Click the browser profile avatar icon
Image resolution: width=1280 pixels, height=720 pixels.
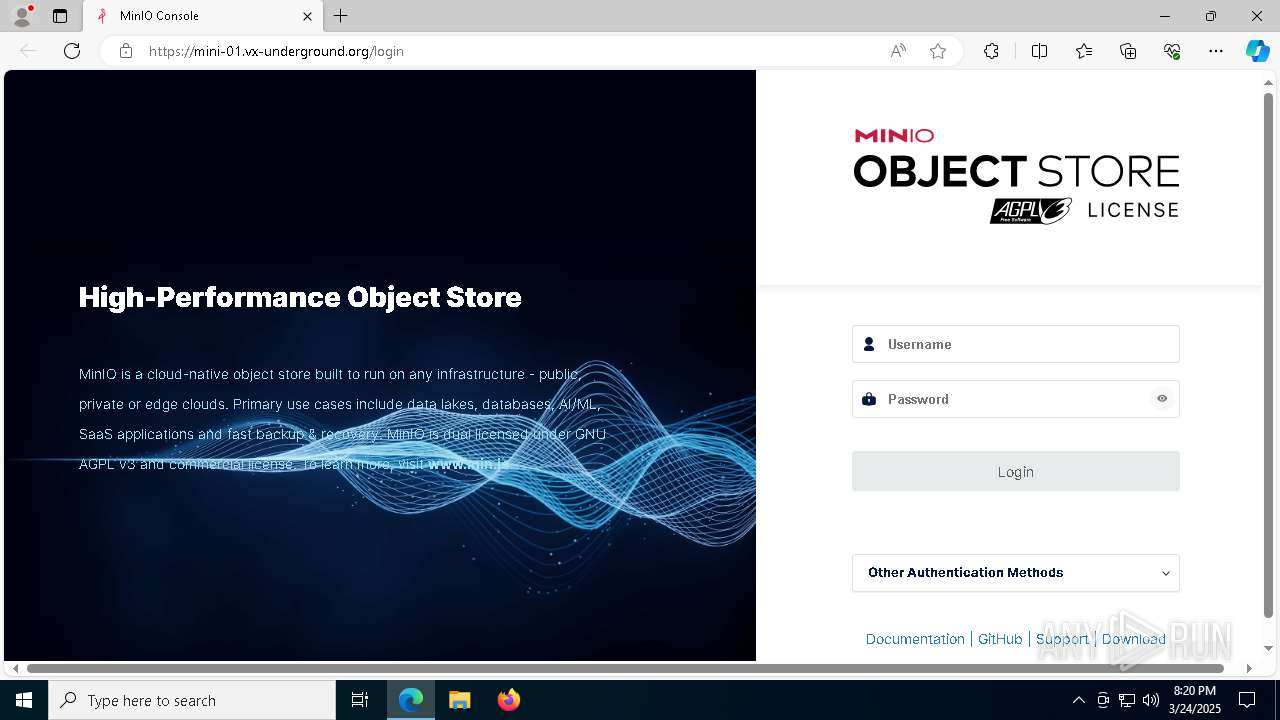tap(21, 16)
